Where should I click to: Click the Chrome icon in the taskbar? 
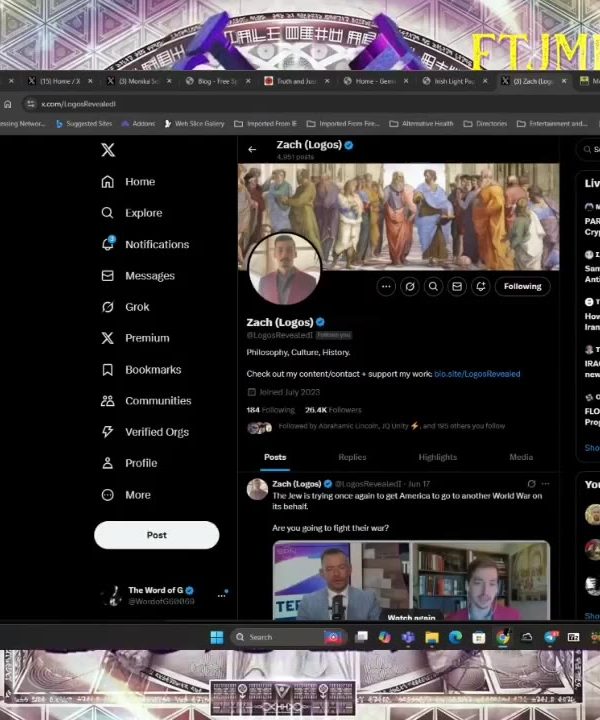(x=503, y=637)
